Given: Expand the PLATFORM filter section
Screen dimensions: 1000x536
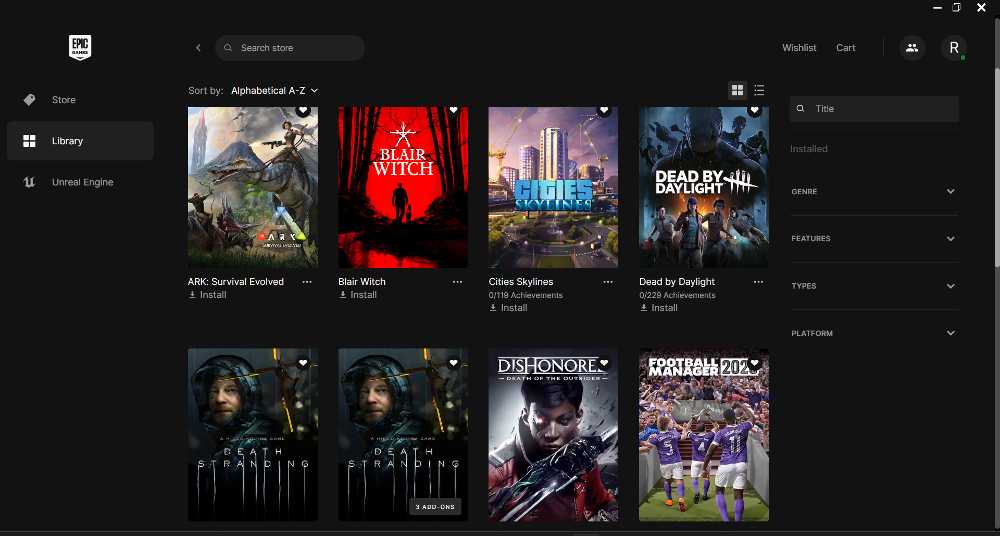Looking at the screenshot, I should [x=874, y=333].
